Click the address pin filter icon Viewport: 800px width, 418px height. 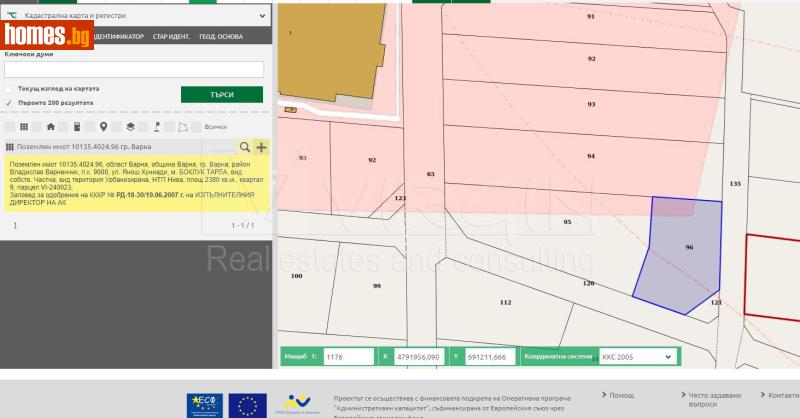tap(104, 127)
